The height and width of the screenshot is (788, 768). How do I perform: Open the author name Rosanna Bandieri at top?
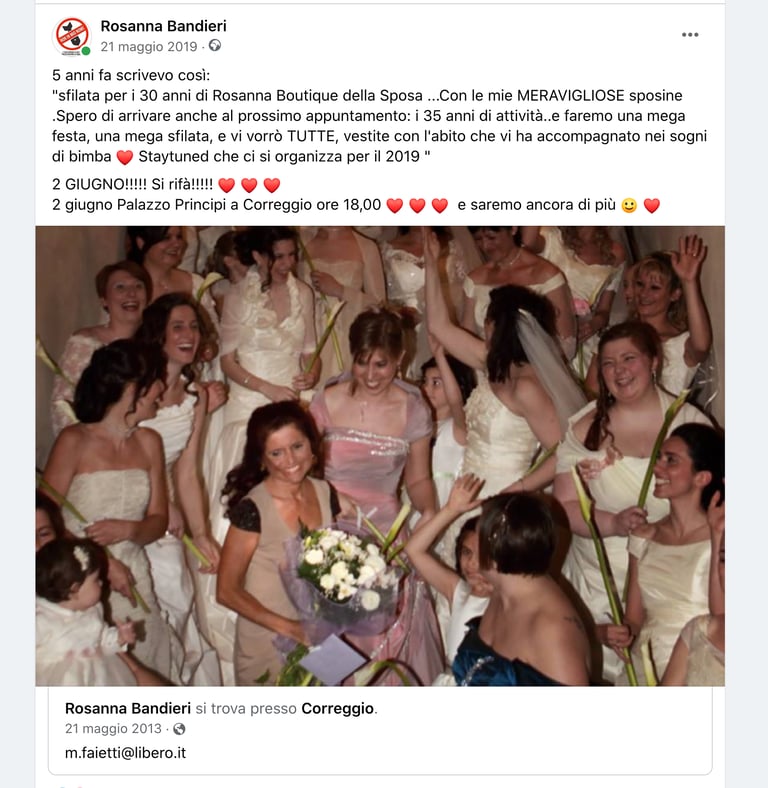pos(163,26)
